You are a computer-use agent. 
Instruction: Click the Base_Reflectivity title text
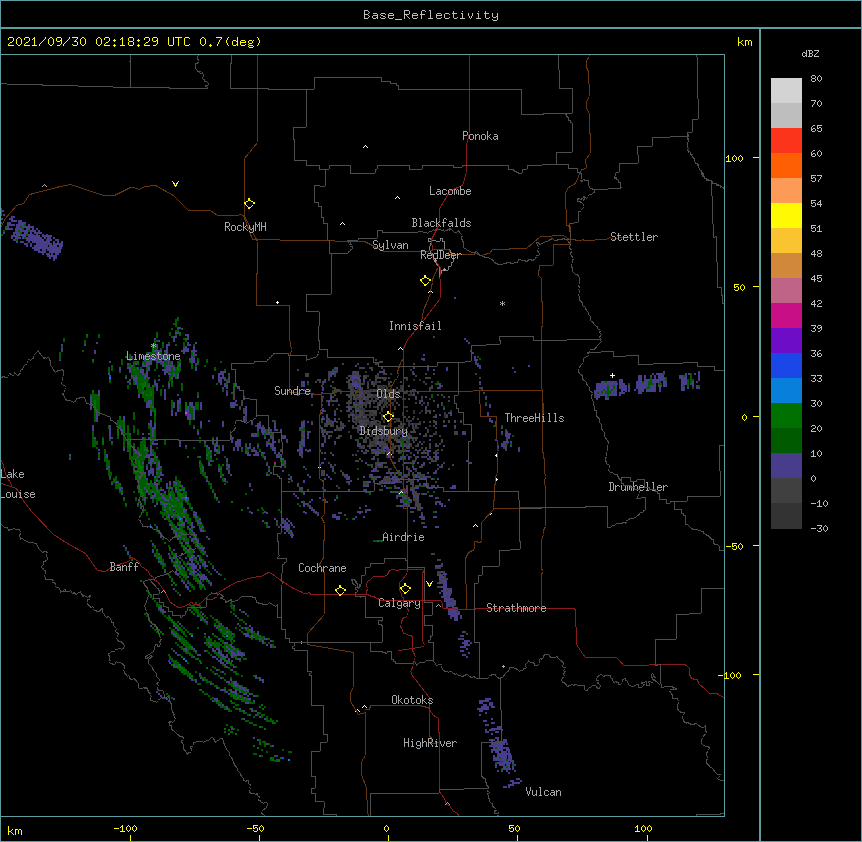coord(431,15)
